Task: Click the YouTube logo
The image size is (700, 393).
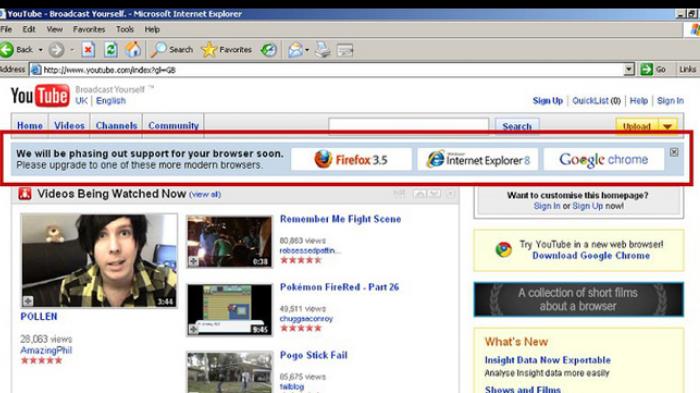Action: tap(40, 96)
